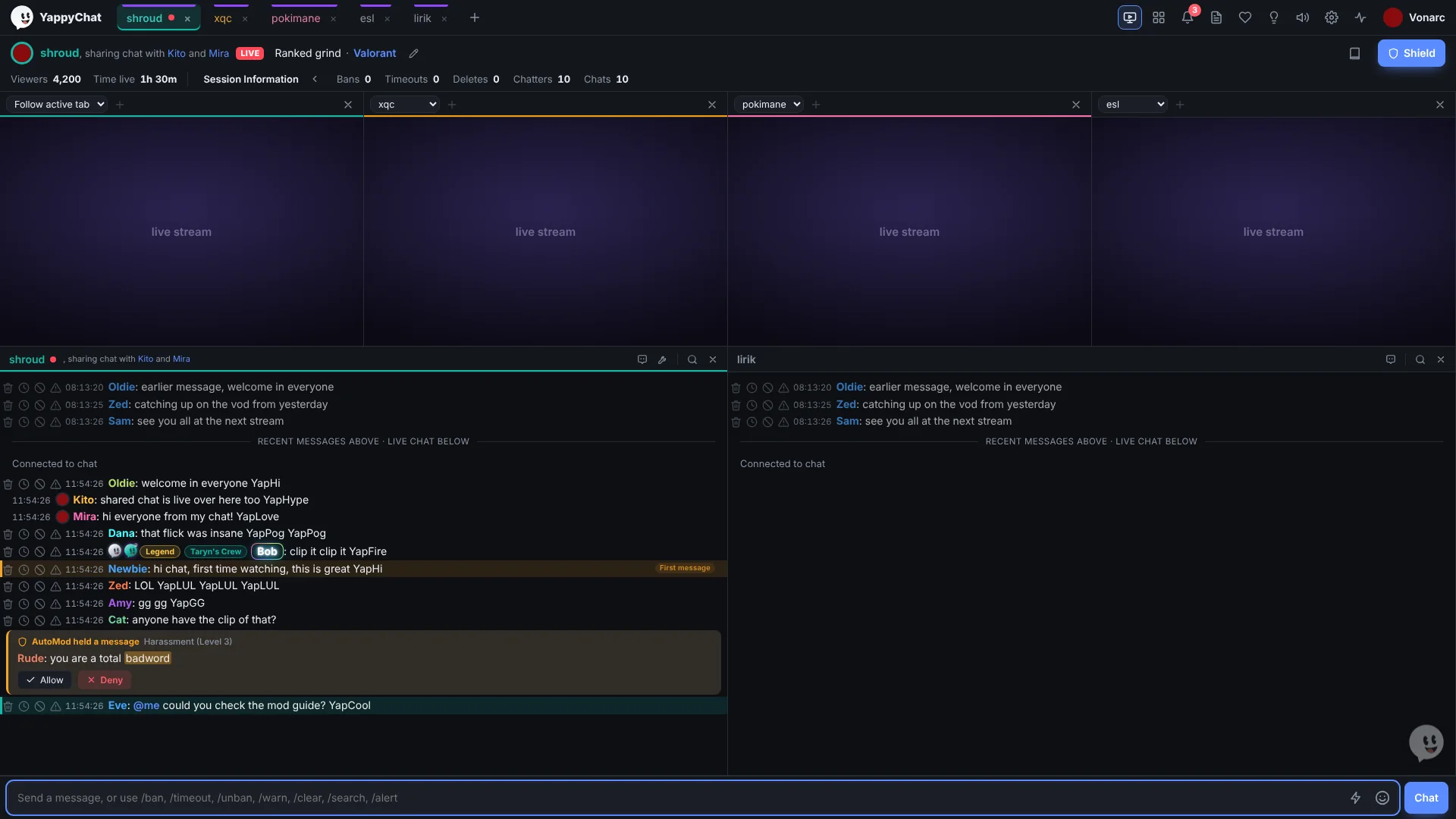Toggle the sound speaker icon

[1303, 17]
